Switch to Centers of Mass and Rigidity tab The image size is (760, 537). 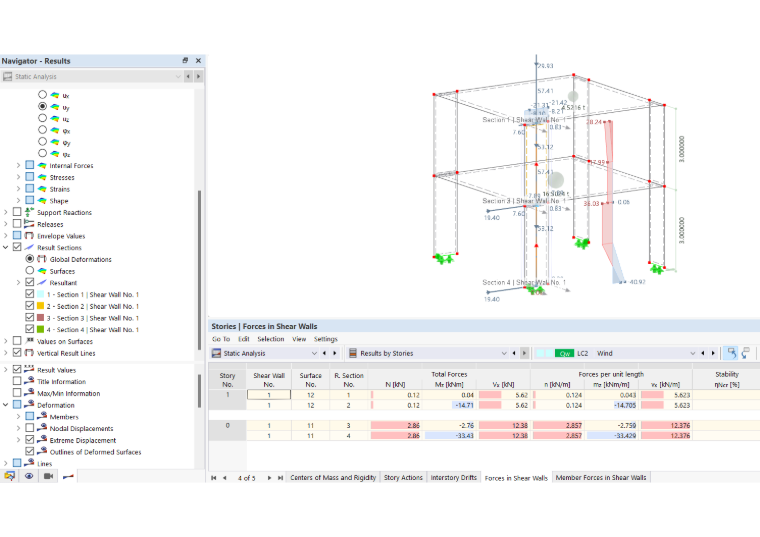tap(333, 478)
